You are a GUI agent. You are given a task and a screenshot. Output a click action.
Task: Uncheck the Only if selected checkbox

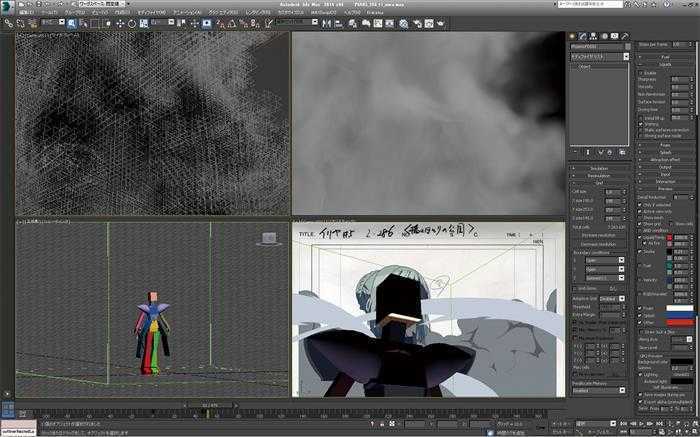[640, 205]
